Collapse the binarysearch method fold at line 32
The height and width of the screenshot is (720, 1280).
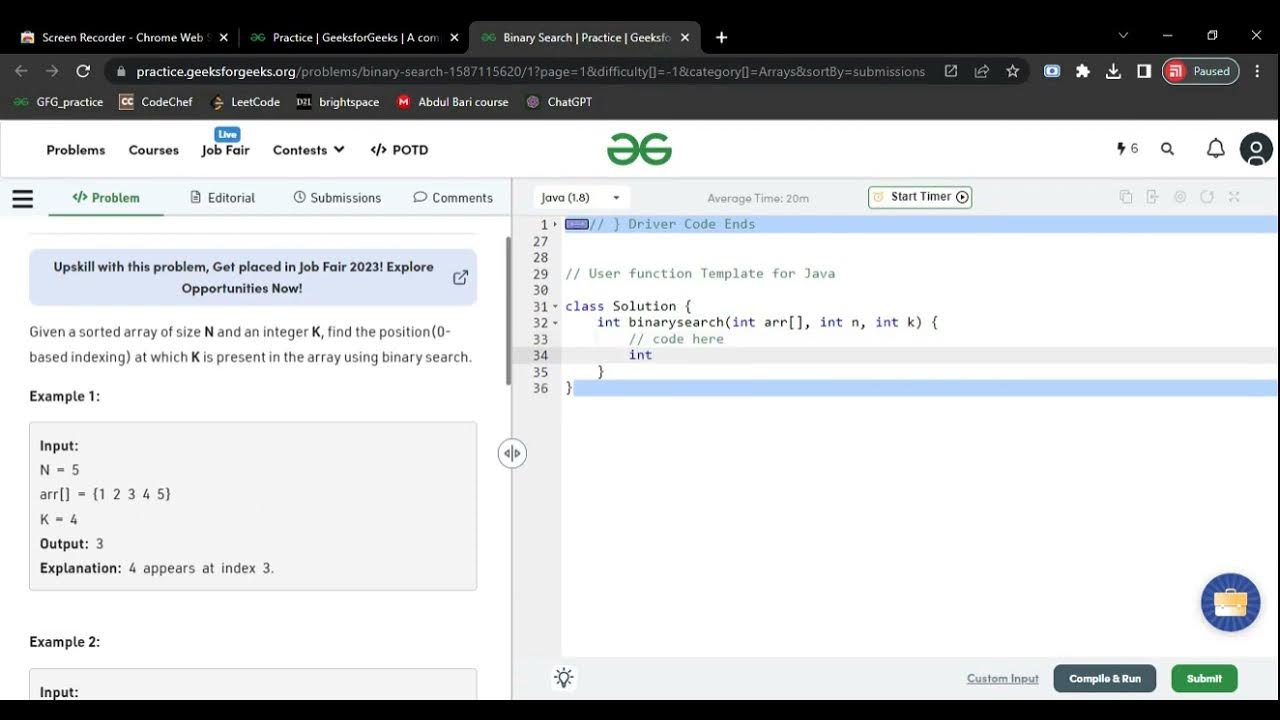[x=555, y=322]
